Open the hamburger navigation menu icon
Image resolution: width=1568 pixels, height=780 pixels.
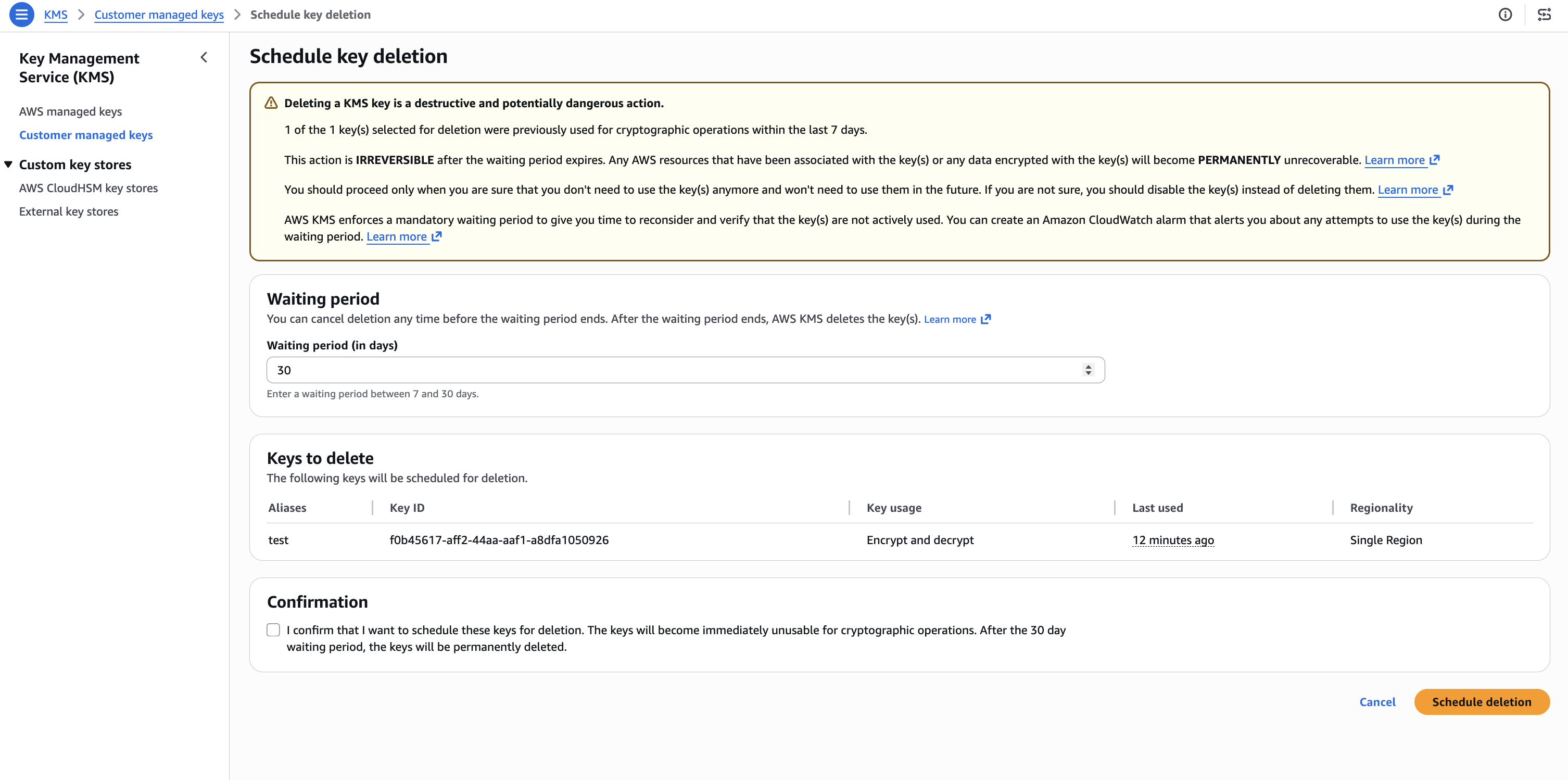point(21,15)
